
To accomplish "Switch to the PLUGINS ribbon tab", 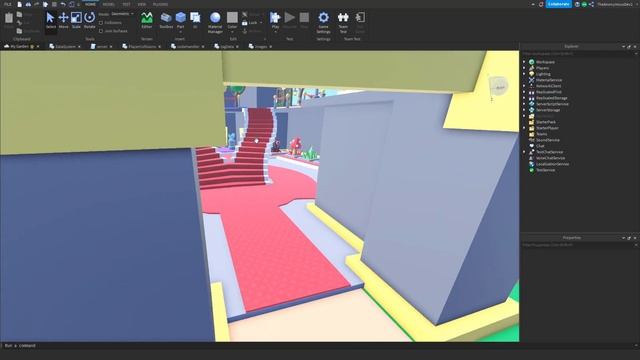I will [160, 4].
